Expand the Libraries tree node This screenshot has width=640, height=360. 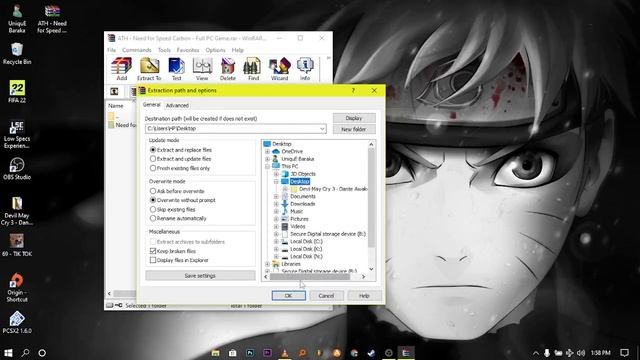[267, 264]
